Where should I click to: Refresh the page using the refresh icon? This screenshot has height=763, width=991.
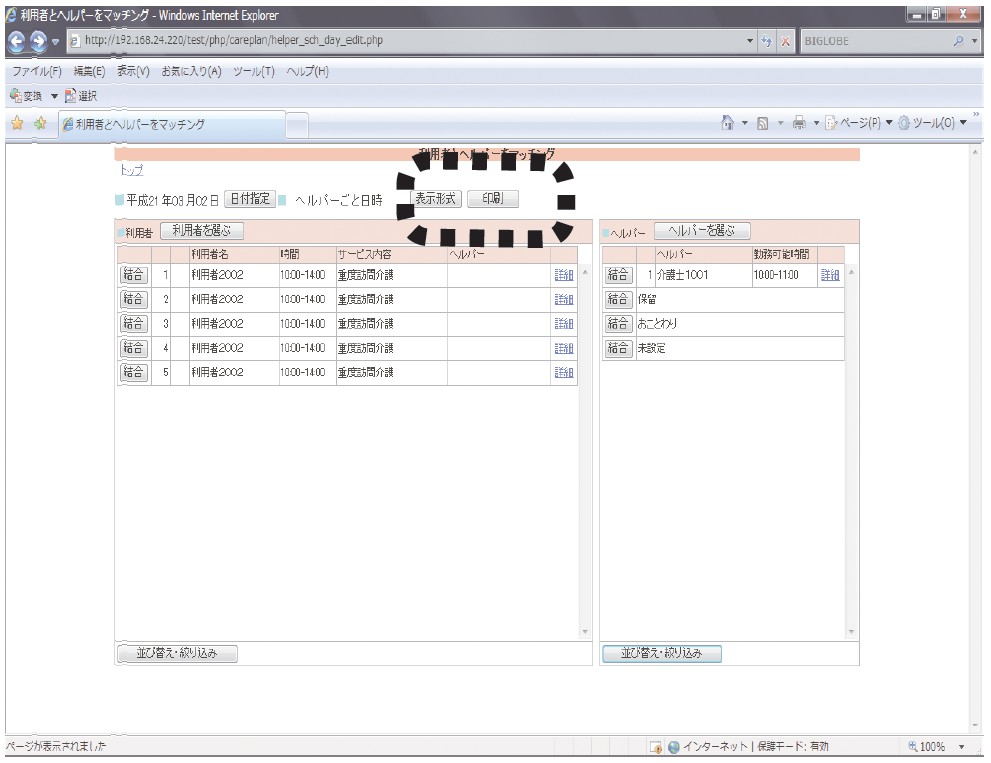tap(767, 41)
